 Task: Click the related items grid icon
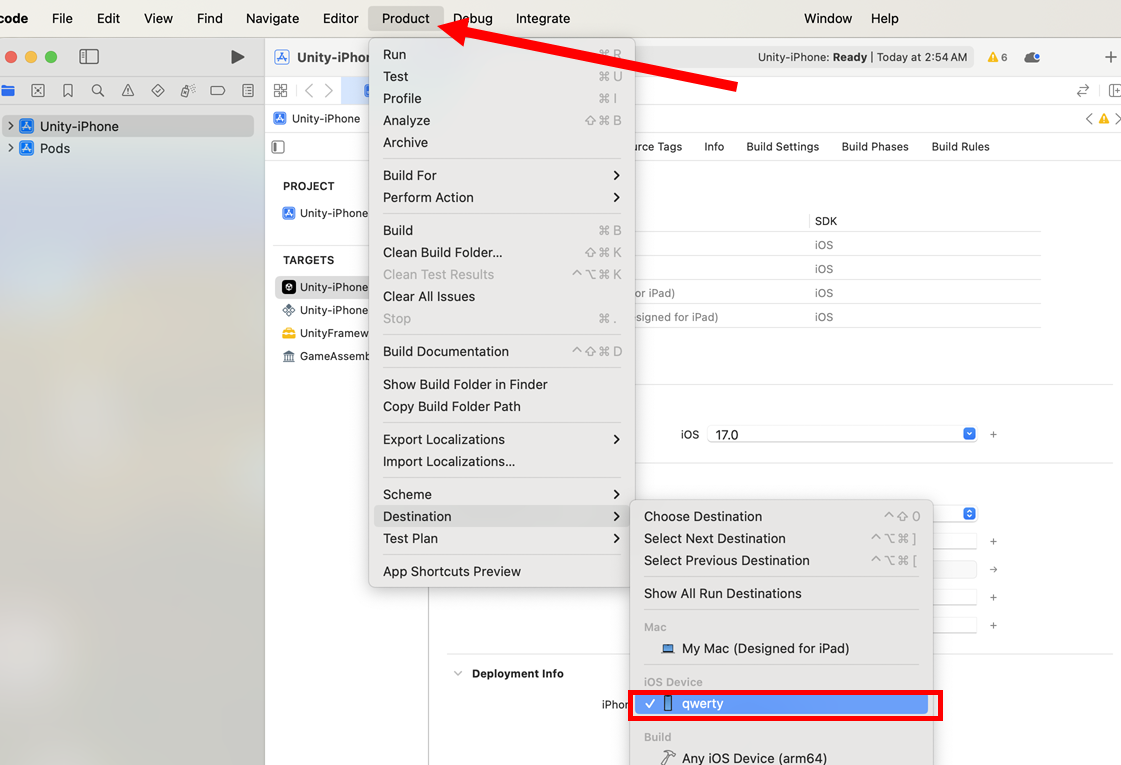[x=280, y=91]
